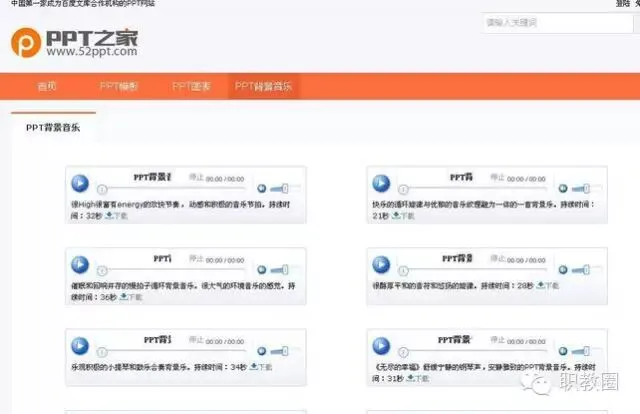Download the 31秒 《无尽的幸福》 track
Screen dimensions: 640x414
418,378
